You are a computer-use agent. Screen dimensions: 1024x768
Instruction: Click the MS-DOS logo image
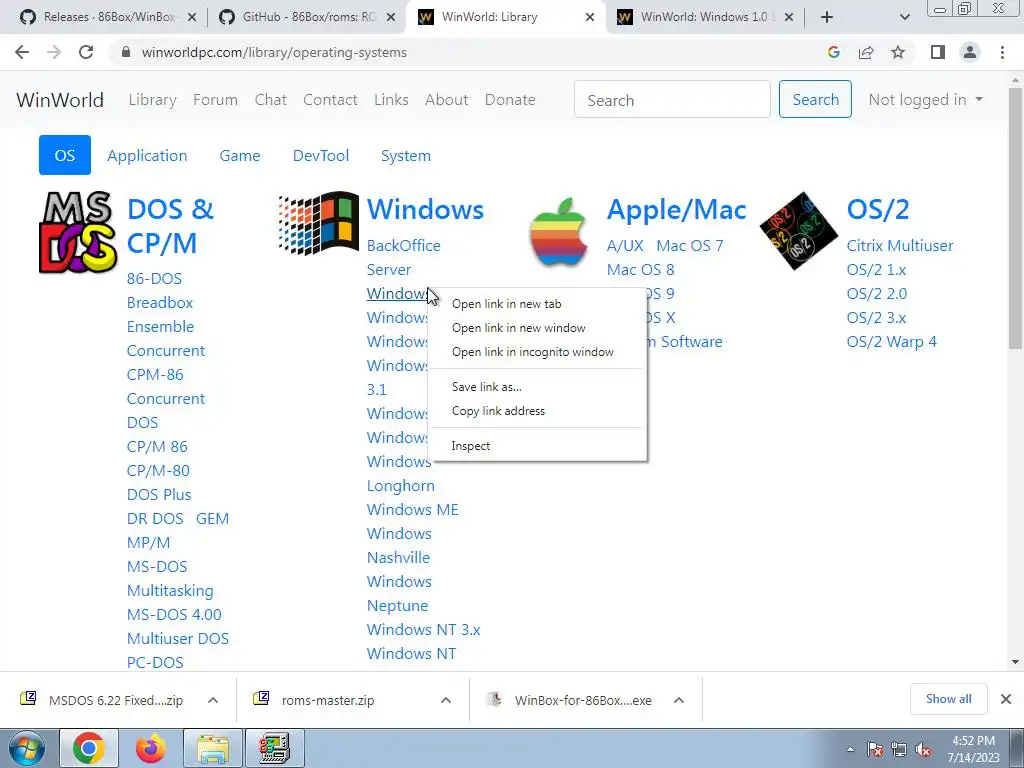pos(78,232)
